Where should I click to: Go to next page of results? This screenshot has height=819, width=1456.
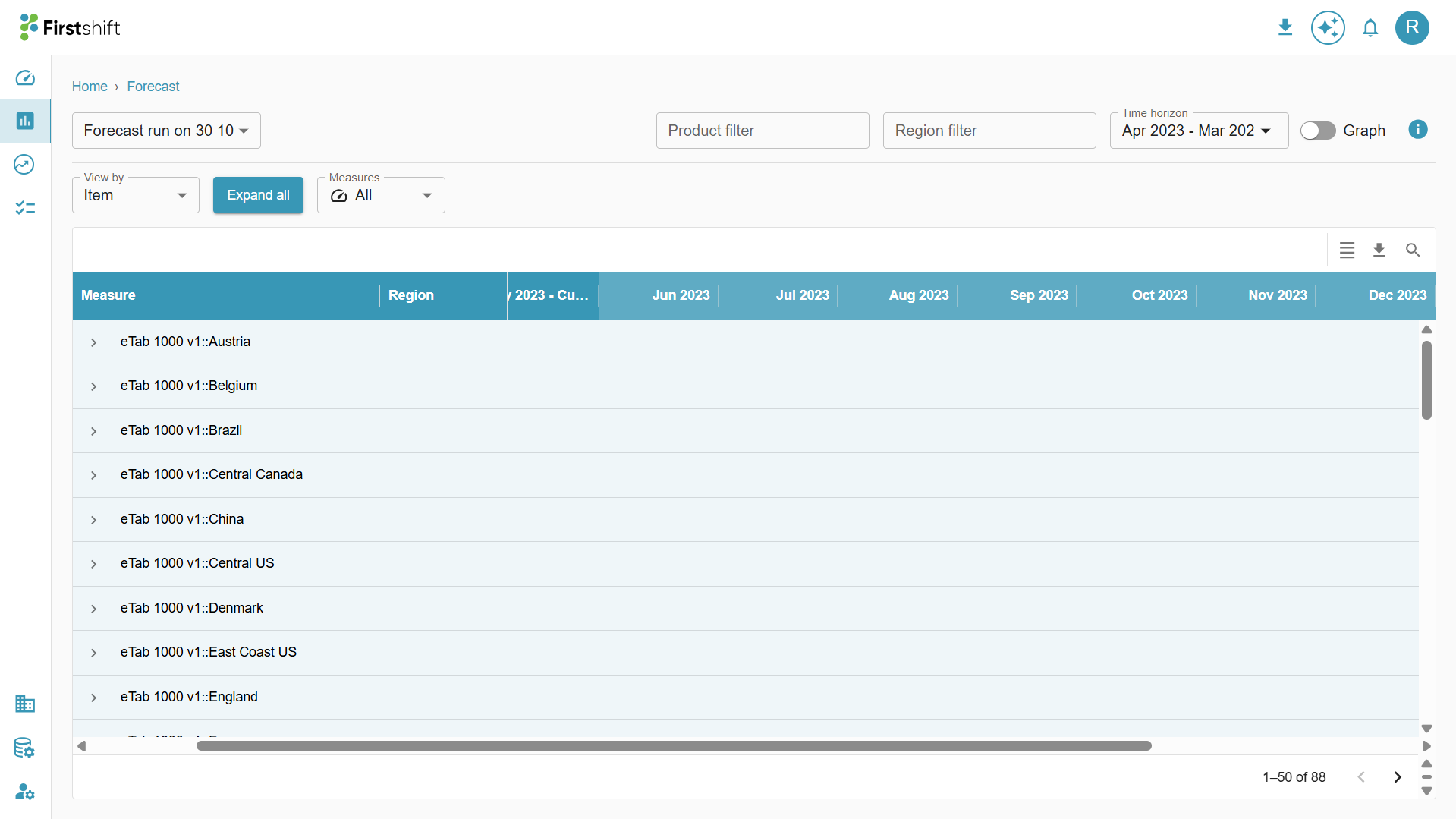(x=1398, y=777)
